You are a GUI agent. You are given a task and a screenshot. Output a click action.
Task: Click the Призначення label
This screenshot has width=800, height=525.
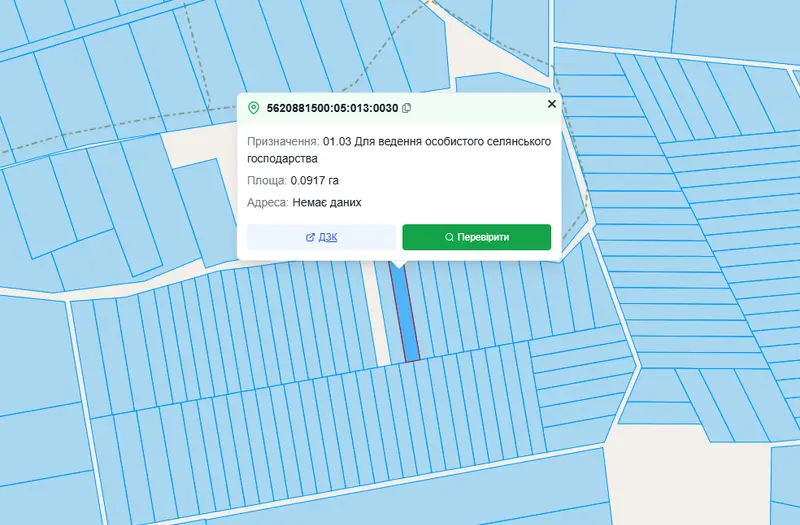(283, 141)
